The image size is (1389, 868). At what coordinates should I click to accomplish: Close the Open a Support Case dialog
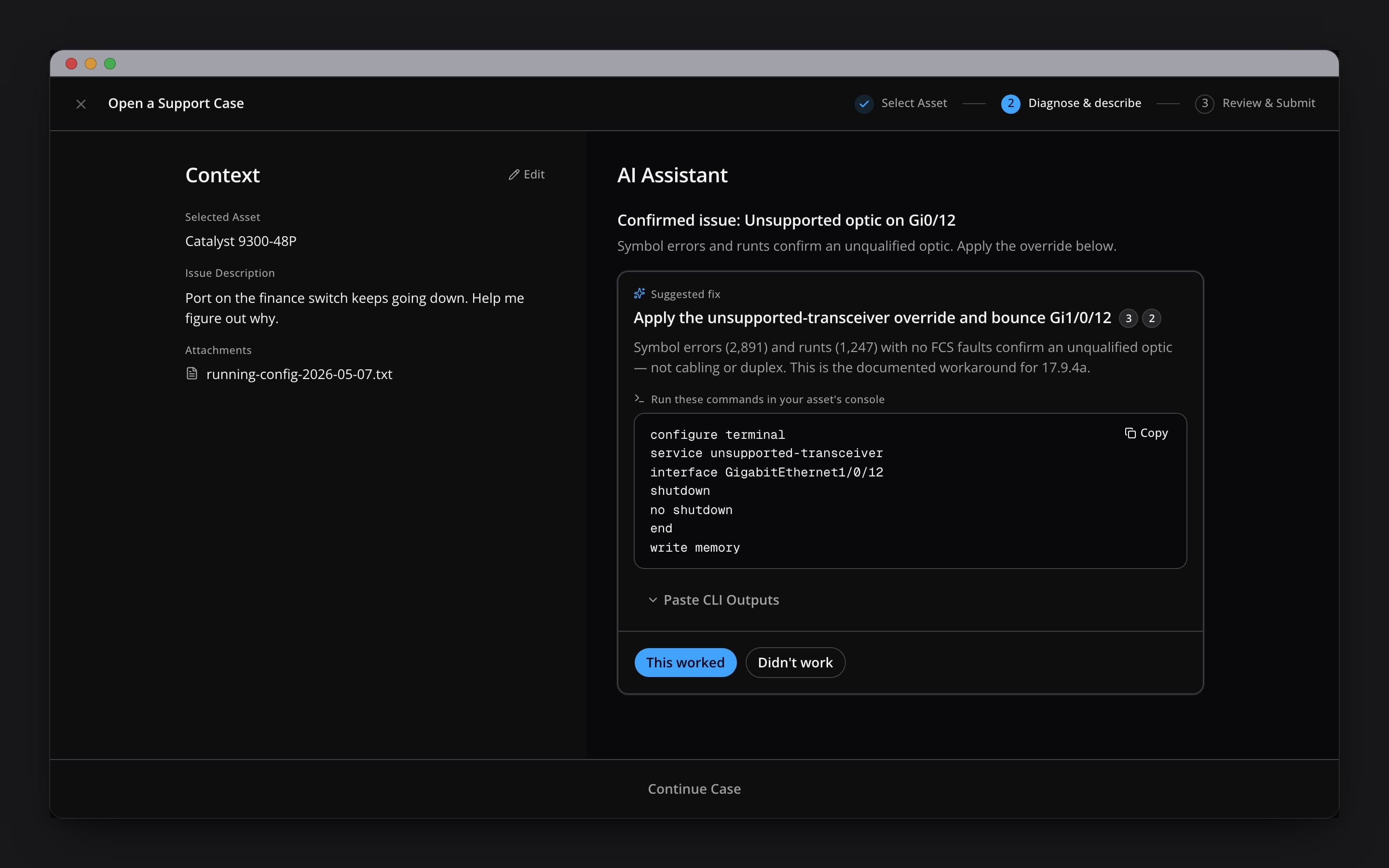point(81,104)
